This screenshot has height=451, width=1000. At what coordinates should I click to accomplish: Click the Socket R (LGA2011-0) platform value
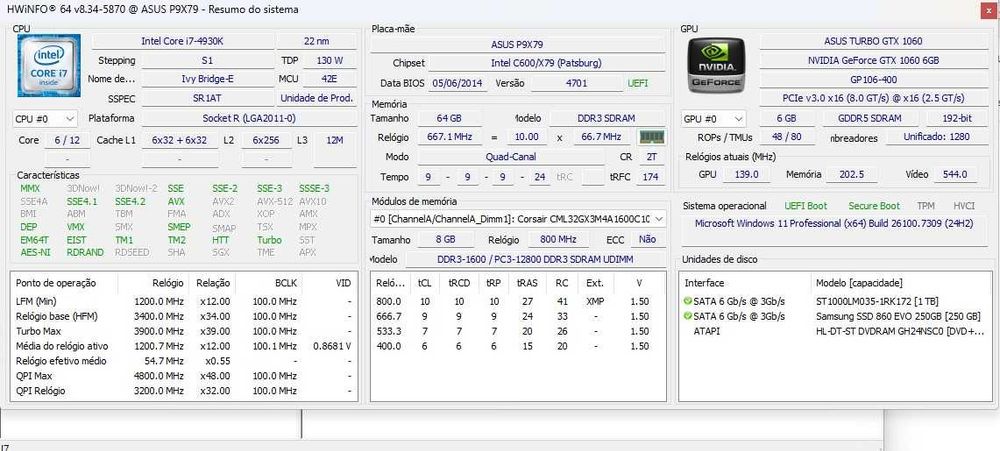(249, 119)
